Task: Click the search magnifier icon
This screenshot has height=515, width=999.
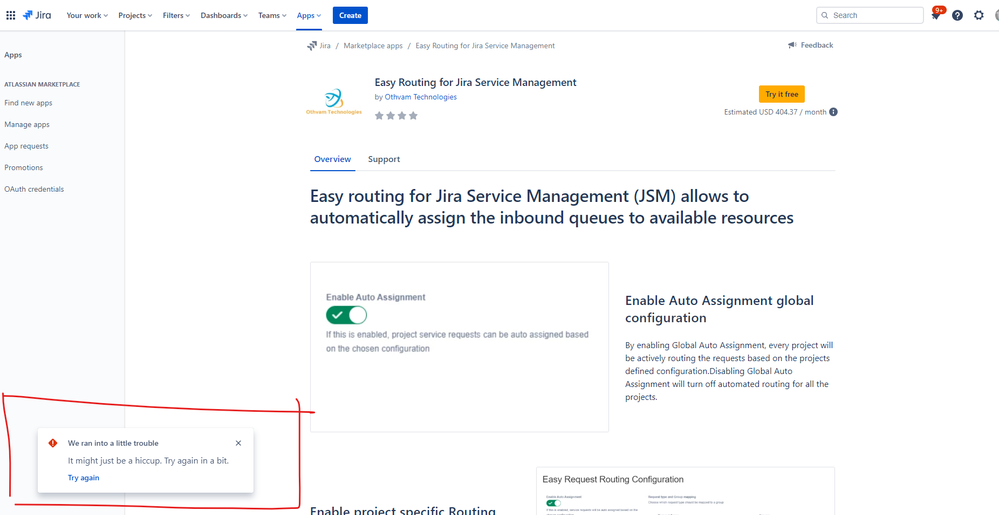Action: (826, 15)
